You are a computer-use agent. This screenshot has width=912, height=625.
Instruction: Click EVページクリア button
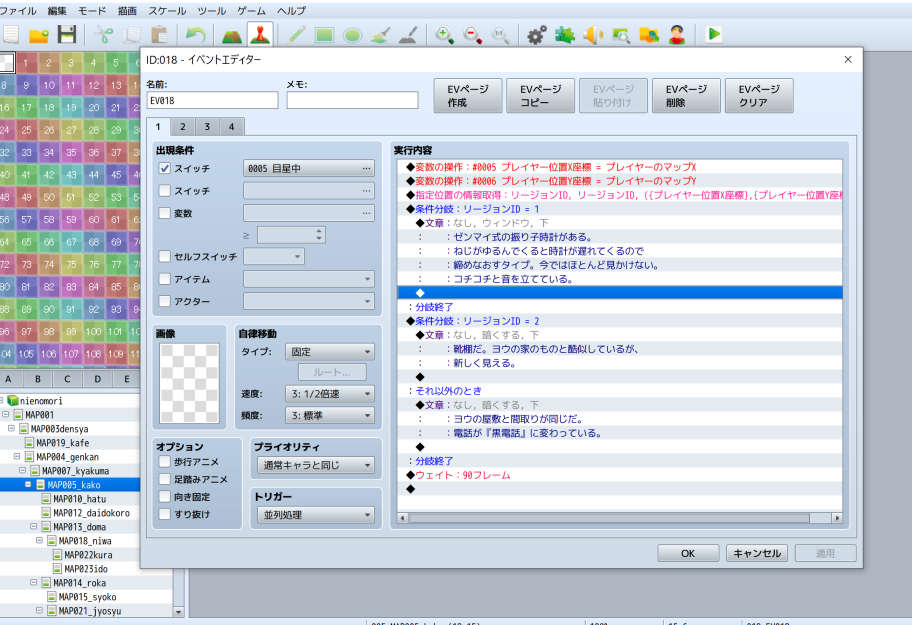[x=759, y=95]
